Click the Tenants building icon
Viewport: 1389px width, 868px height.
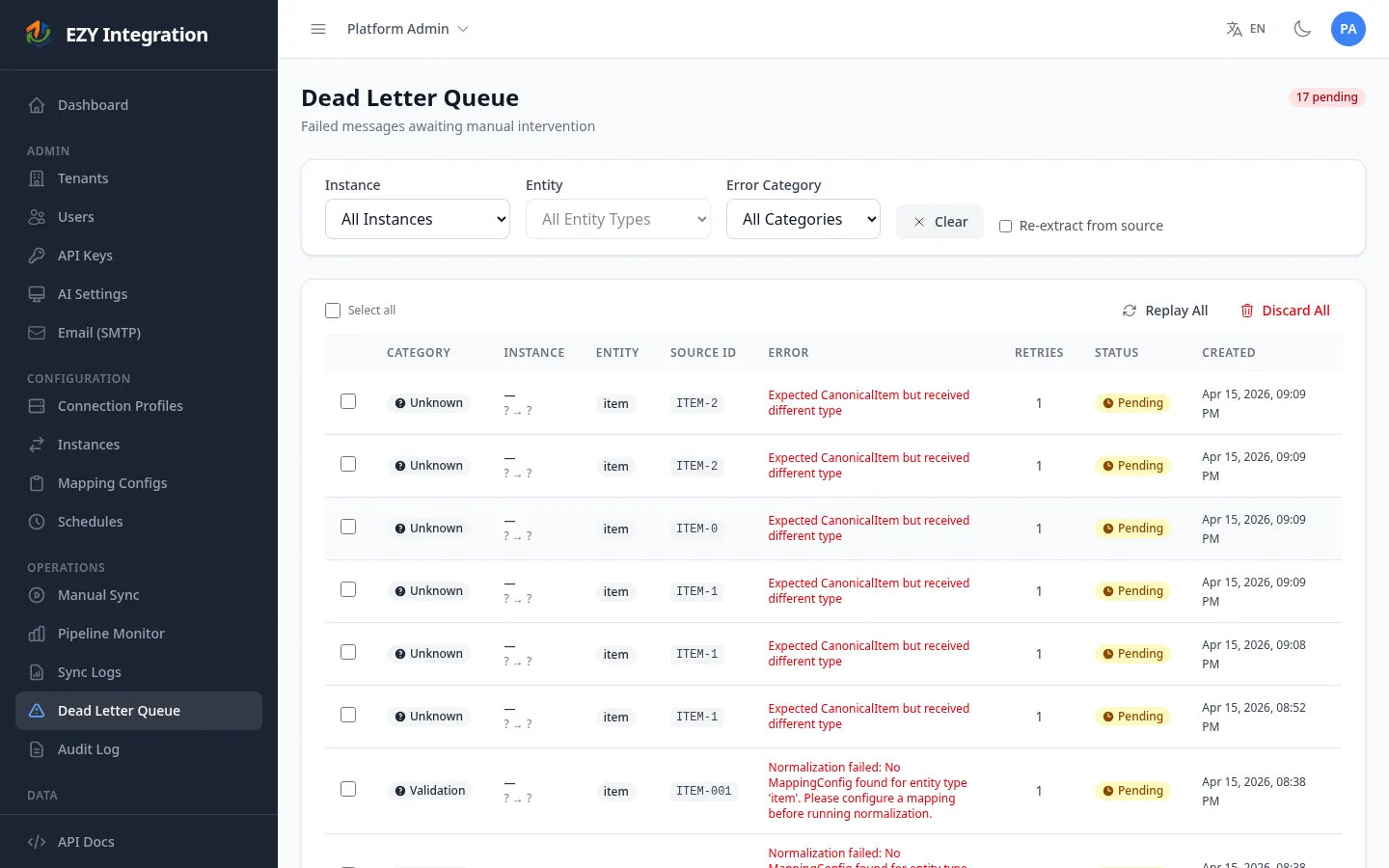37,178
